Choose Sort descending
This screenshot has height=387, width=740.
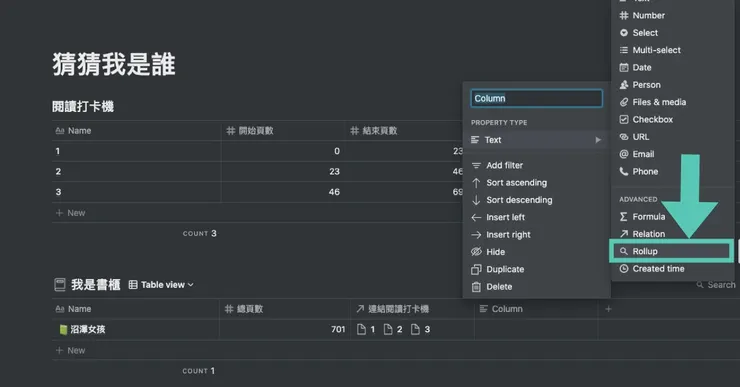click(536, 200)
